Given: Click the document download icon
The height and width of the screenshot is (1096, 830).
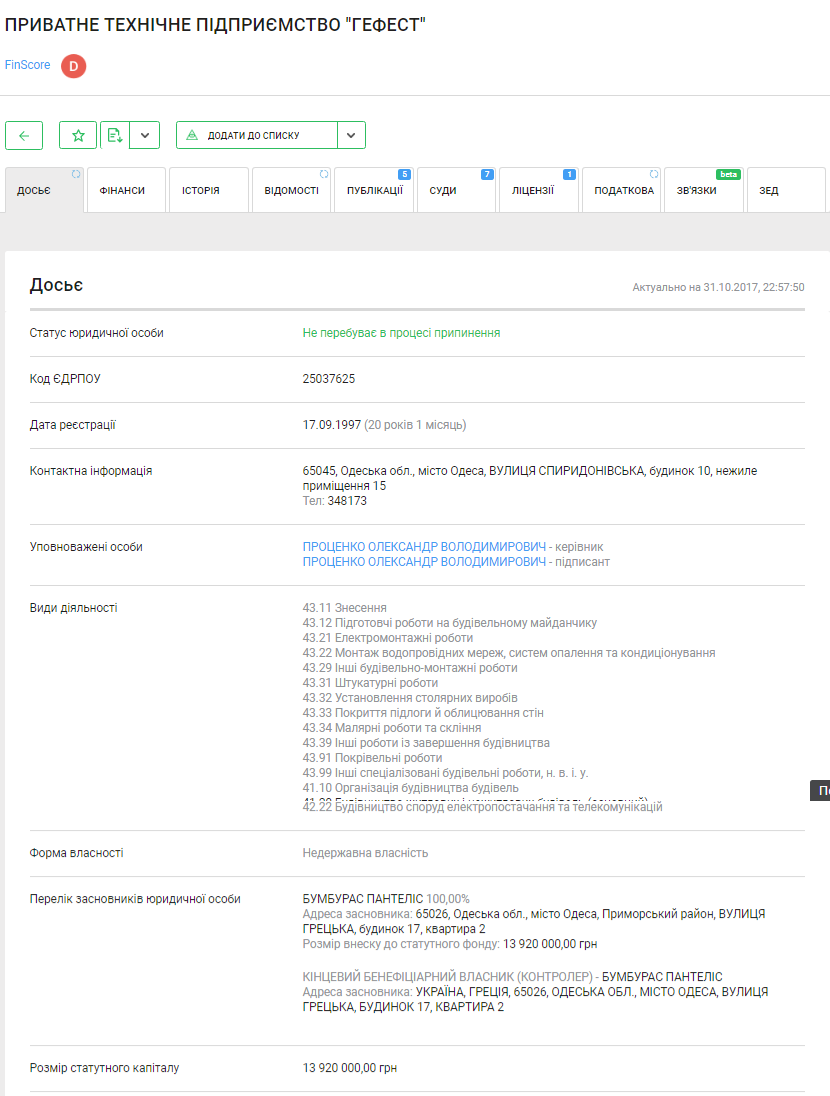Looking at the screenshot, I should tap(115, 135).
